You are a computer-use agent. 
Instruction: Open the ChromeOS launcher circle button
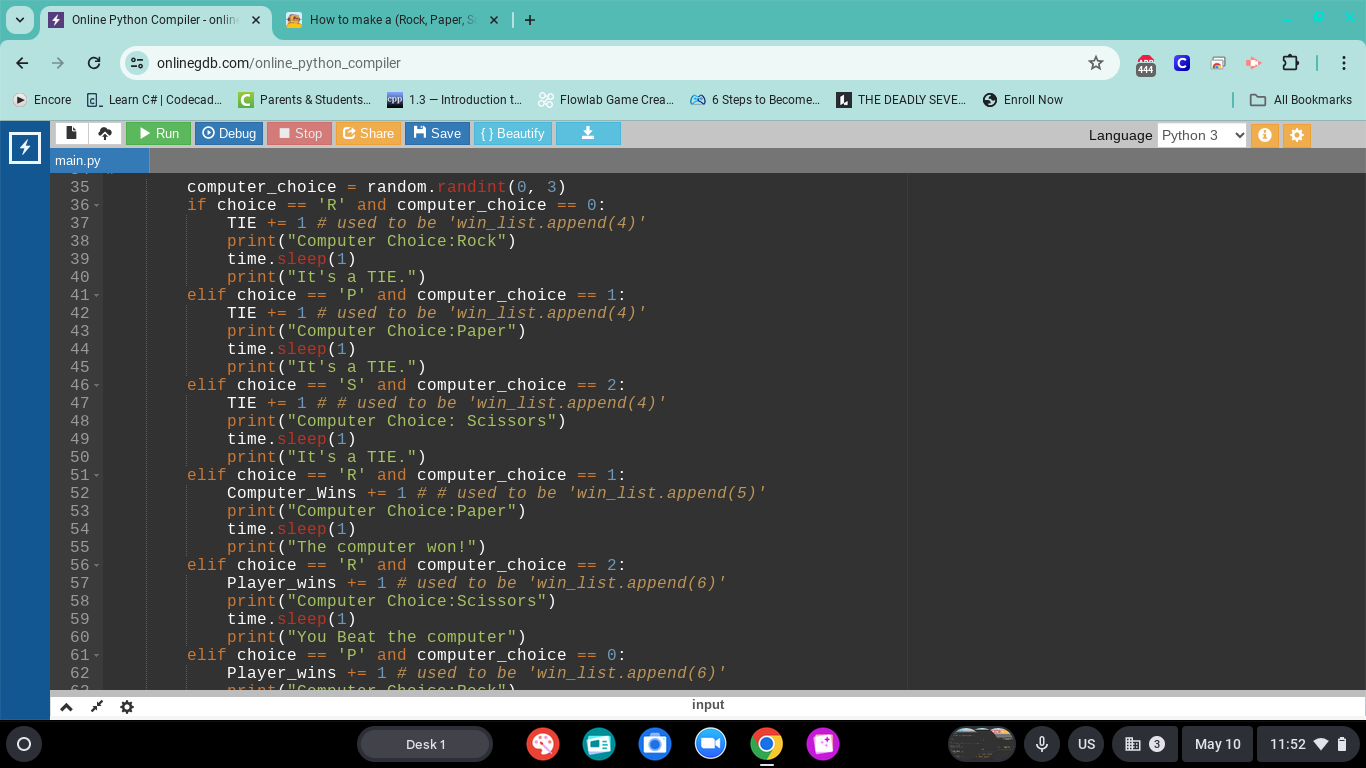coord(24,744)
